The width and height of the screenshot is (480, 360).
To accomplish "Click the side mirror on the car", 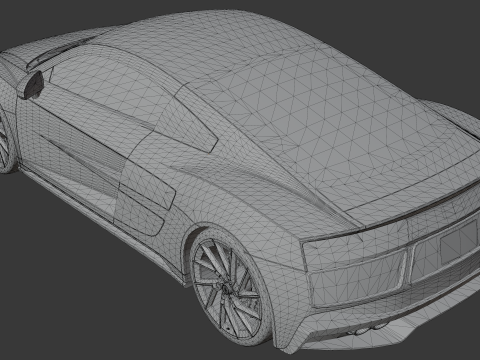I will pos(30,84).
